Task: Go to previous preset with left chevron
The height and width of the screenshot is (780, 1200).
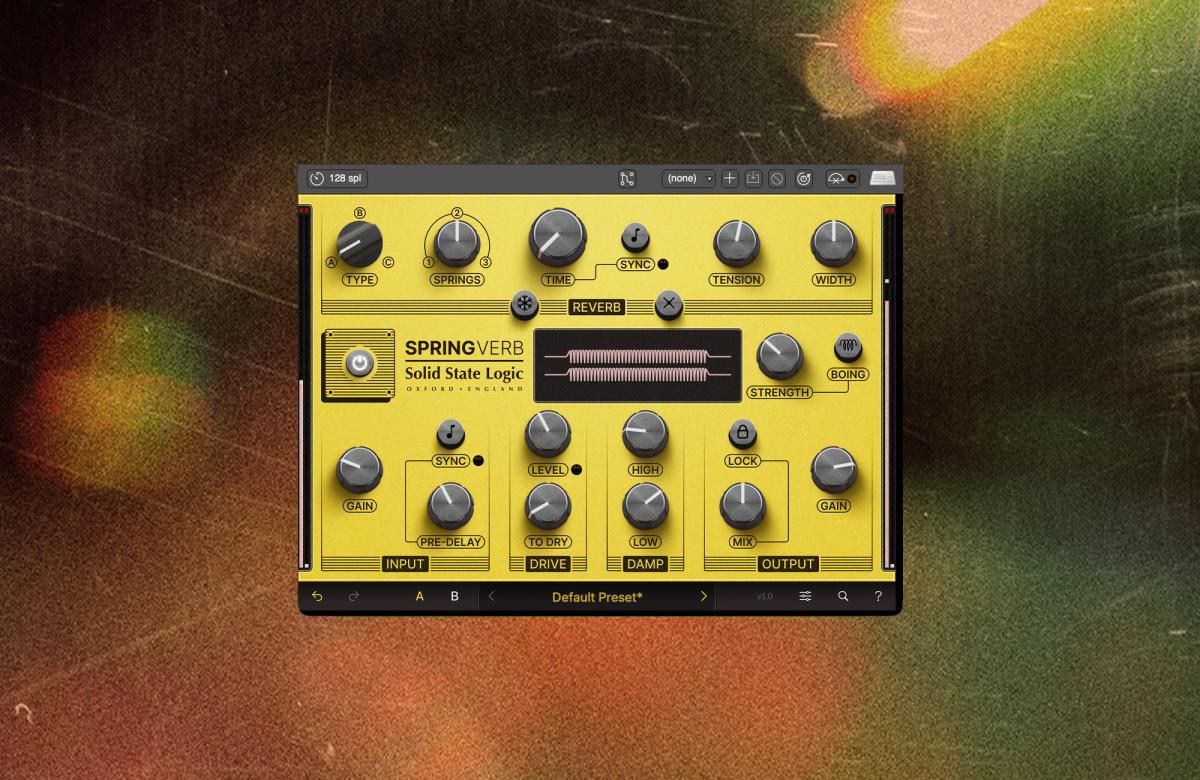Action: pos(492,596)
